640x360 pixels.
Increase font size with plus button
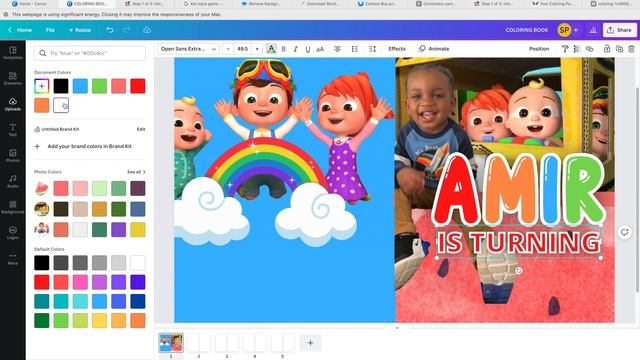pyautogui.click(x=257, y=49)
